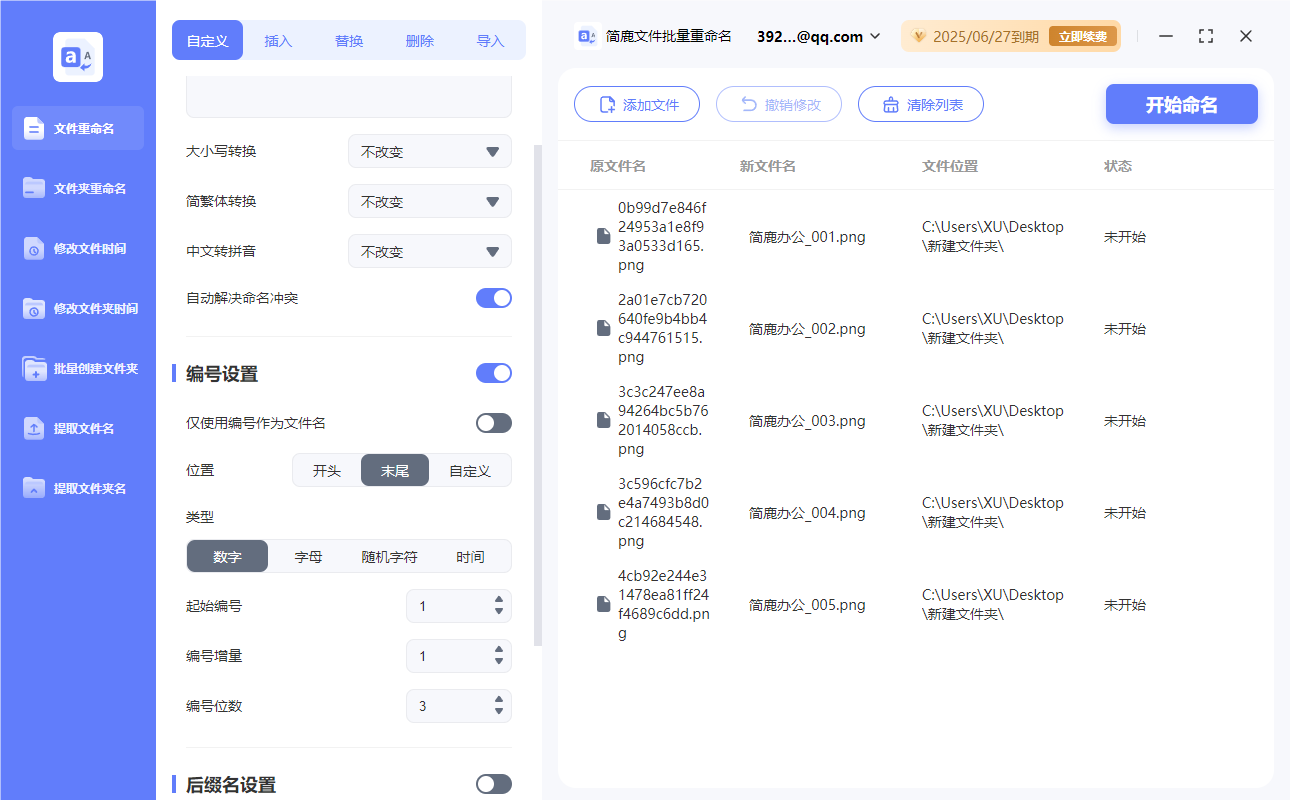Select the 修改文件时间 tool
1290x800 pixels.
point(77,248)
